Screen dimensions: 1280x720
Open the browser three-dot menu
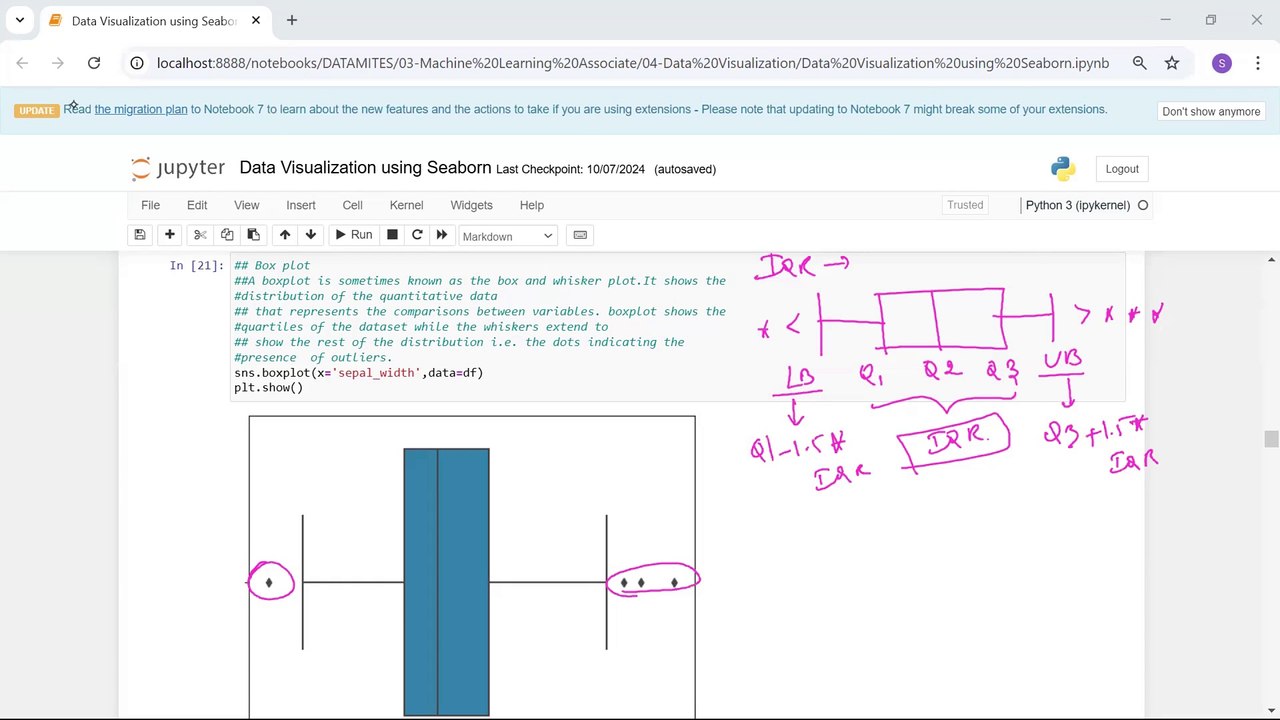pyautogui.click(x=1258, y=63)
